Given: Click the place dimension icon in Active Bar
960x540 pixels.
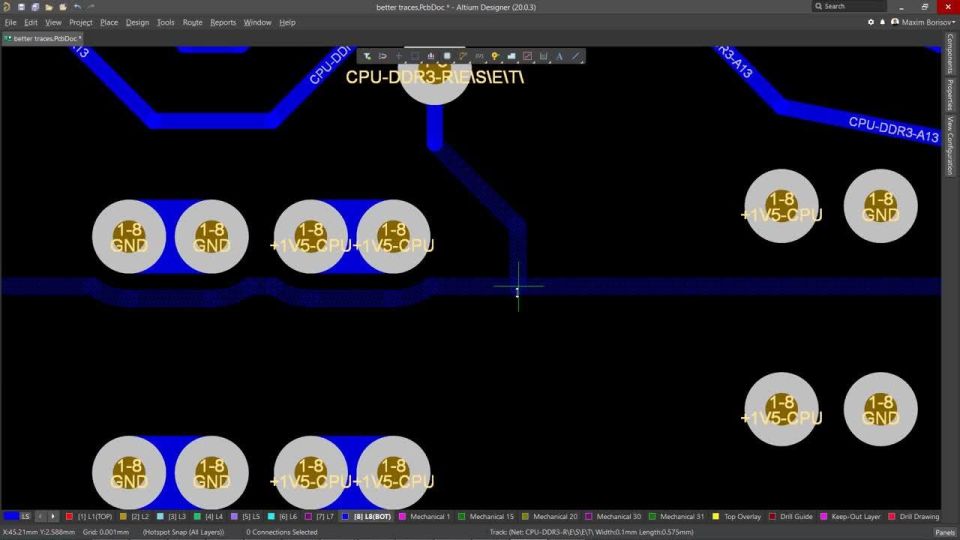Looking at the screenshot, I should click(x=543, y=56).
